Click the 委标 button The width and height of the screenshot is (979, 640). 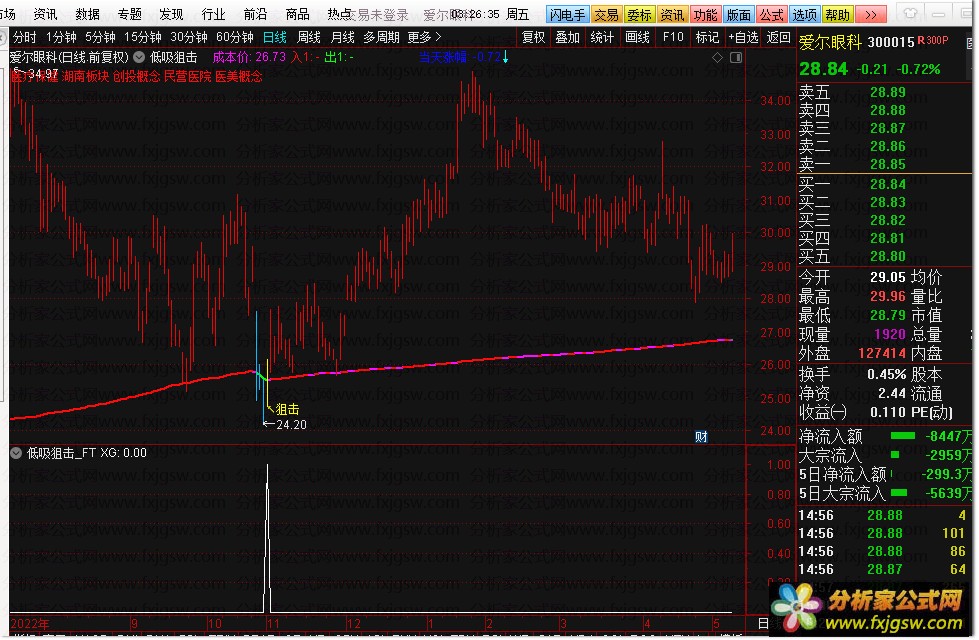(x=639, y=14)
